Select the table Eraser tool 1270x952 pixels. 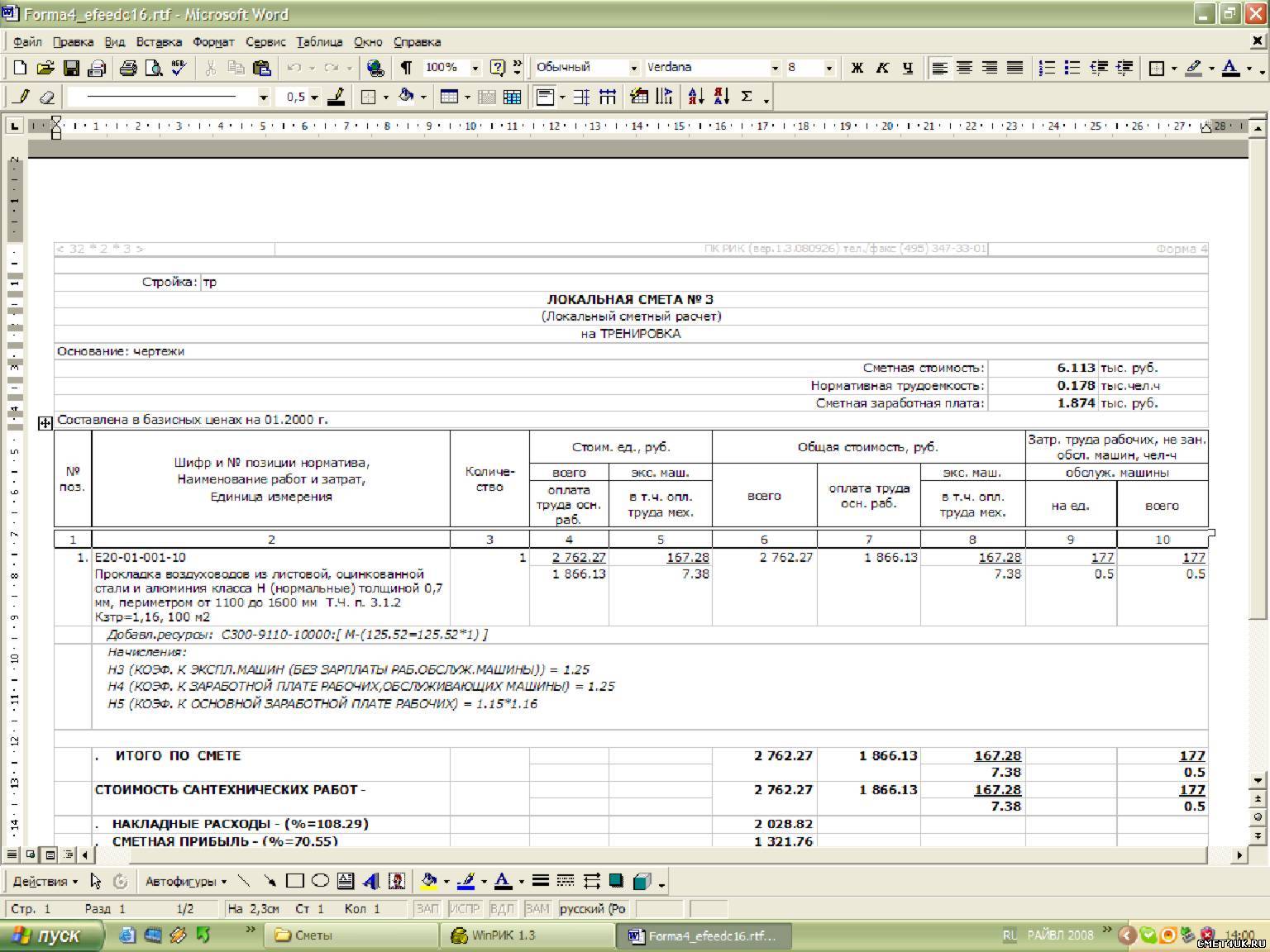pos(47,98)
